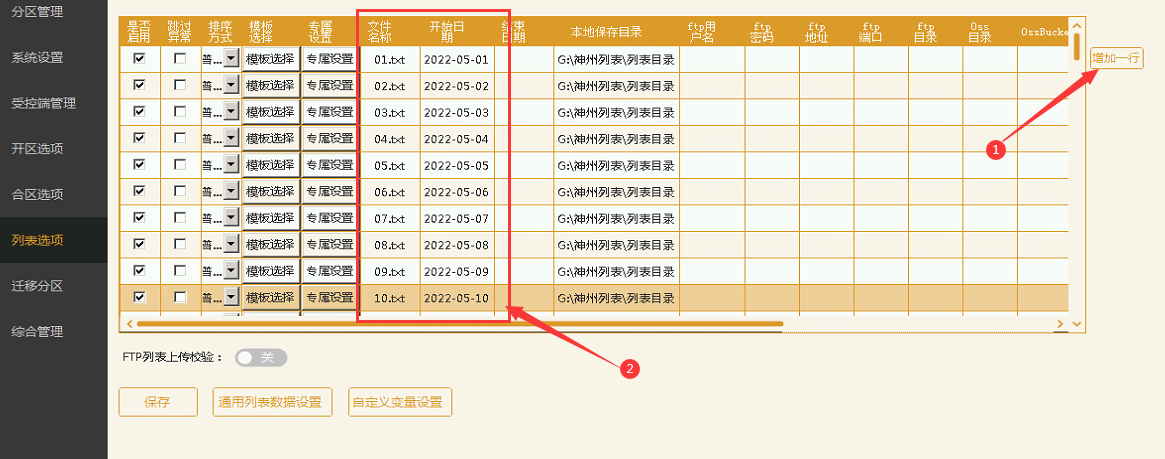The height and width of the screenshot is (459, 1165).
Task: Open 自定义变量设置
Action: (x=397, y=402)
